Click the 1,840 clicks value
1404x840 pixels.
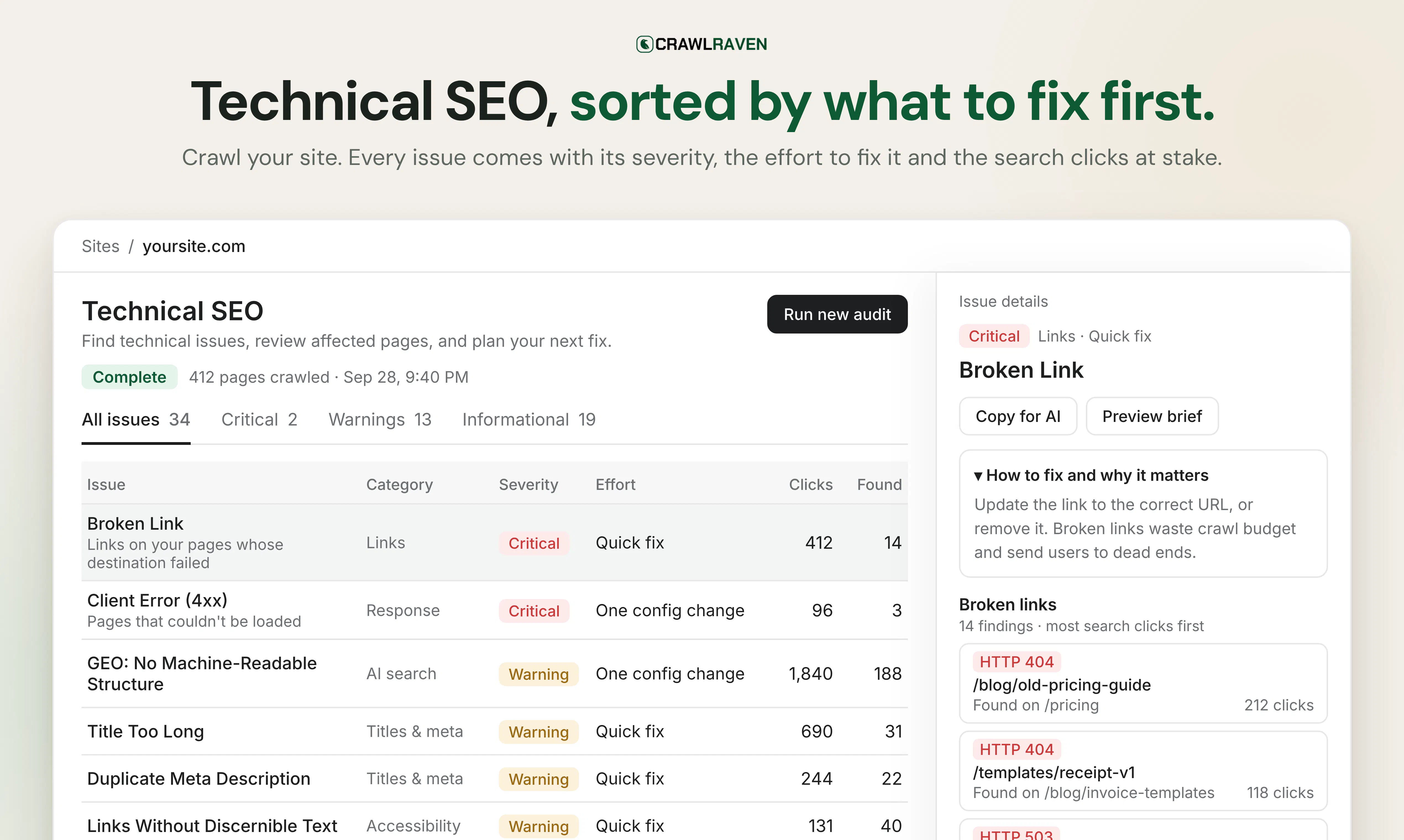pos(811,674)
